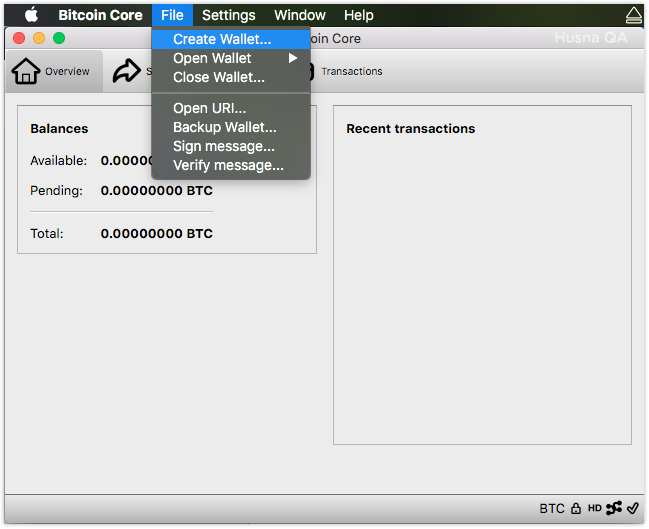Screen dimensions: 649x529
Task: Click the eject icon in menu bar
Action: click(634, 16)
